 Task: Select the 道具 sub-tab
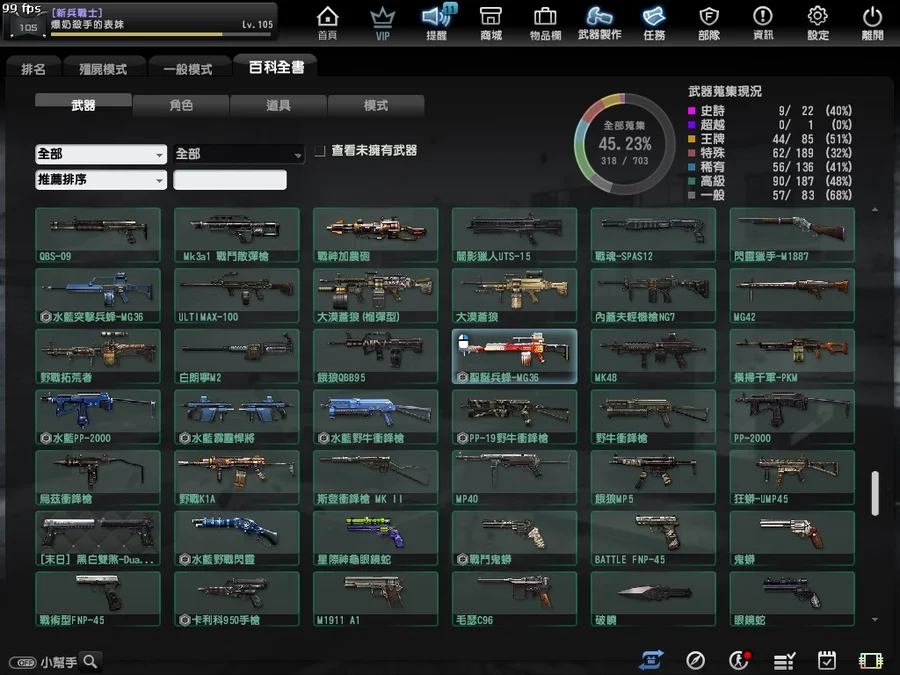pyautogui.click(x=278, y=105)
